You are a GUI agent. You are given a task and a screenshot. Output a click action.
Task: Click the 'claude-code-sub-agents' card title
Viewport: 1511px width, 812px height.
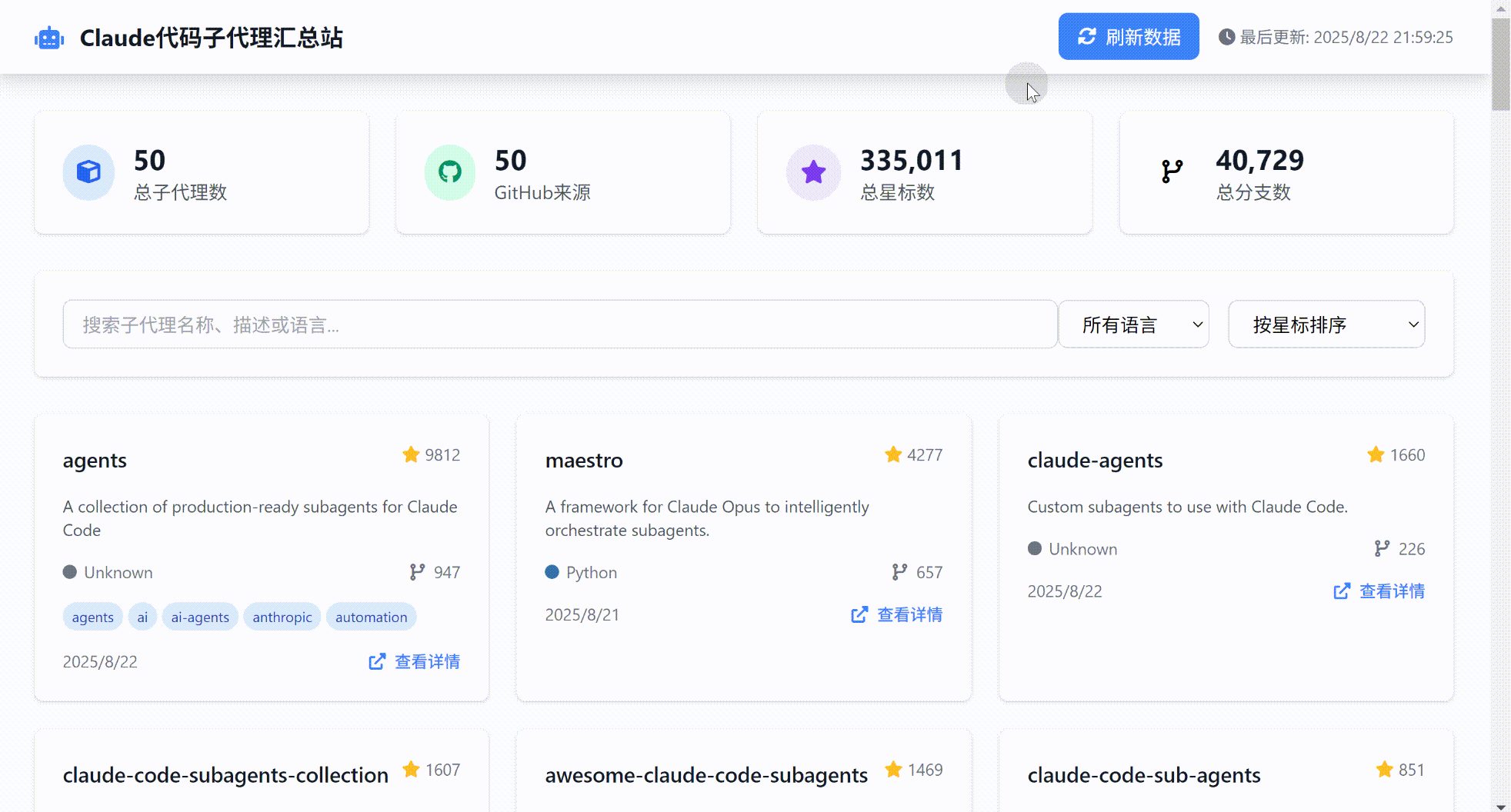pyautogui.click(x=1144, y=775)
